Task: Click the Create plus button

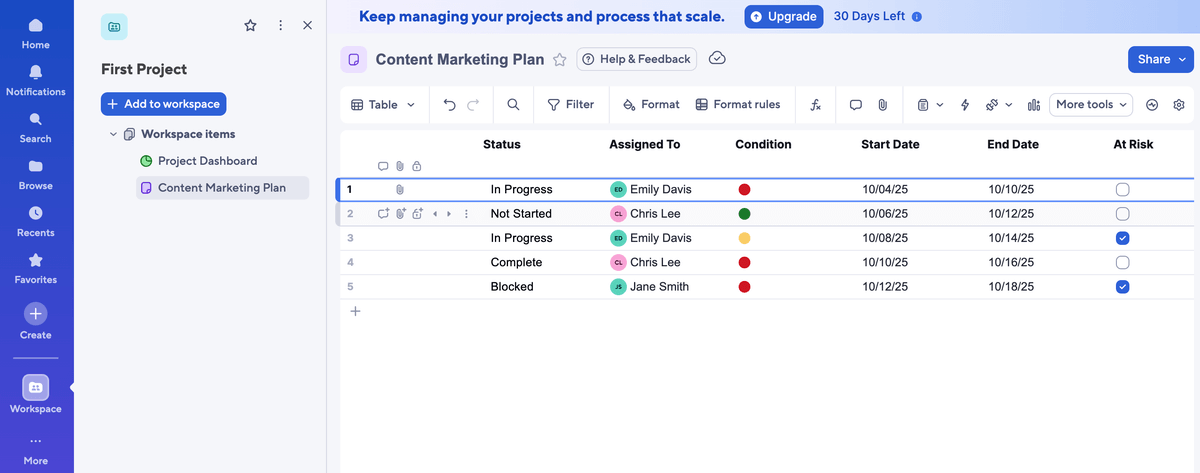Action: pyautogui.click(x=36, y=313)
